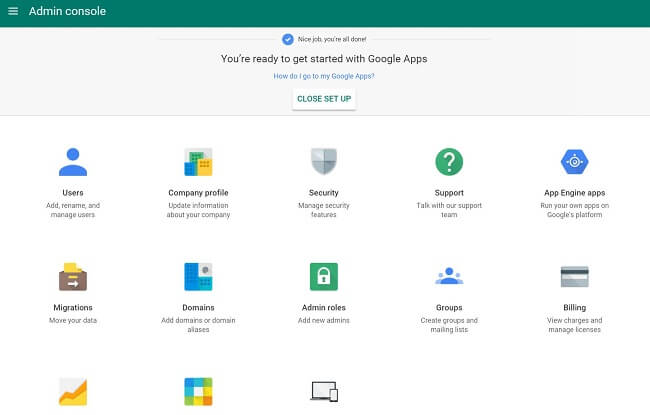
Task: Open the Billing credit card icon
Action: tap(575, 277)
